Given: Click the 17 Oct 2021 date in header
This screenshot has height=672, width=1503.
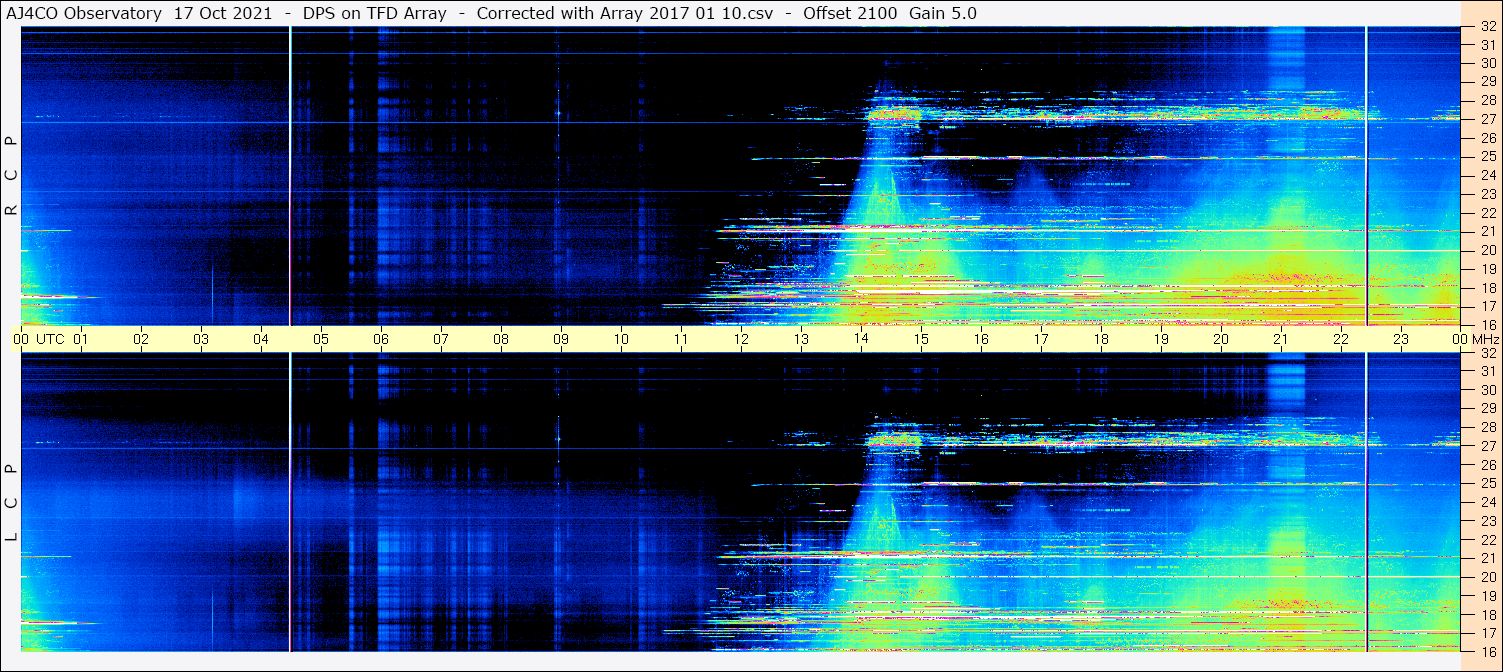Looking at the screenshot, I should pos(222,13).
